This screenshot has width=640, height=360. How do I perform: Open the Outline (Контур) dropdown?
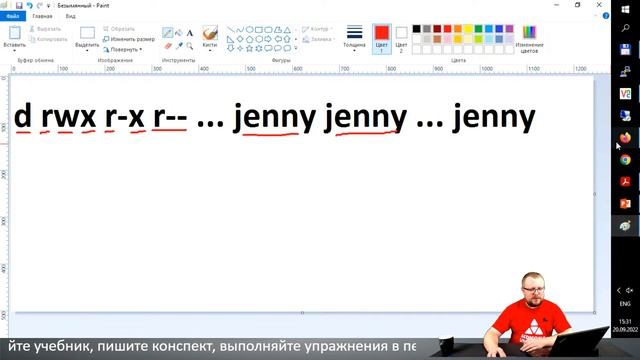pyautogui.click(x=318, y=29)
